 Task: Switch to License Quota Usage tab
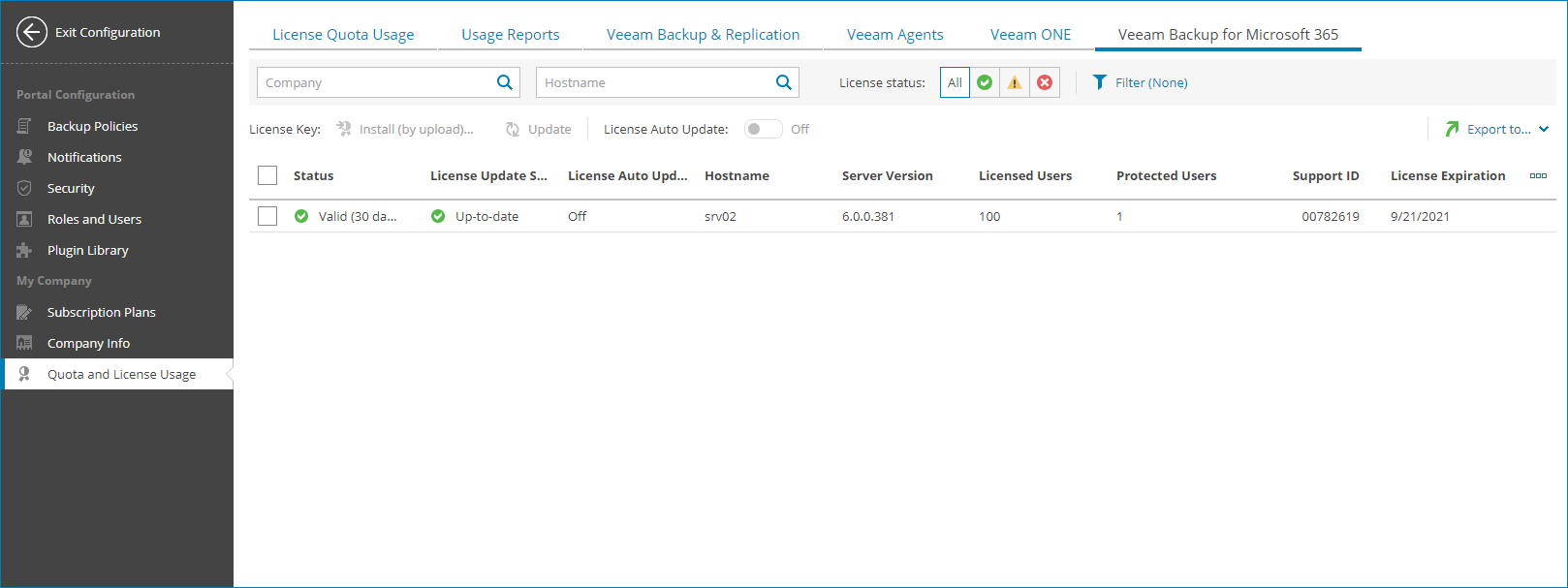(x=343, y=34)
